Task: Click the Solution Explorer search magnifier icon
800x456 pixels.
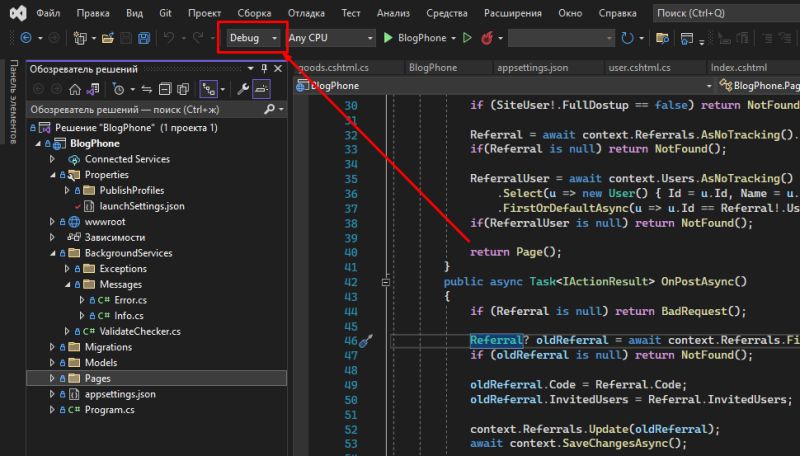Action: click(x=269, y=109)
